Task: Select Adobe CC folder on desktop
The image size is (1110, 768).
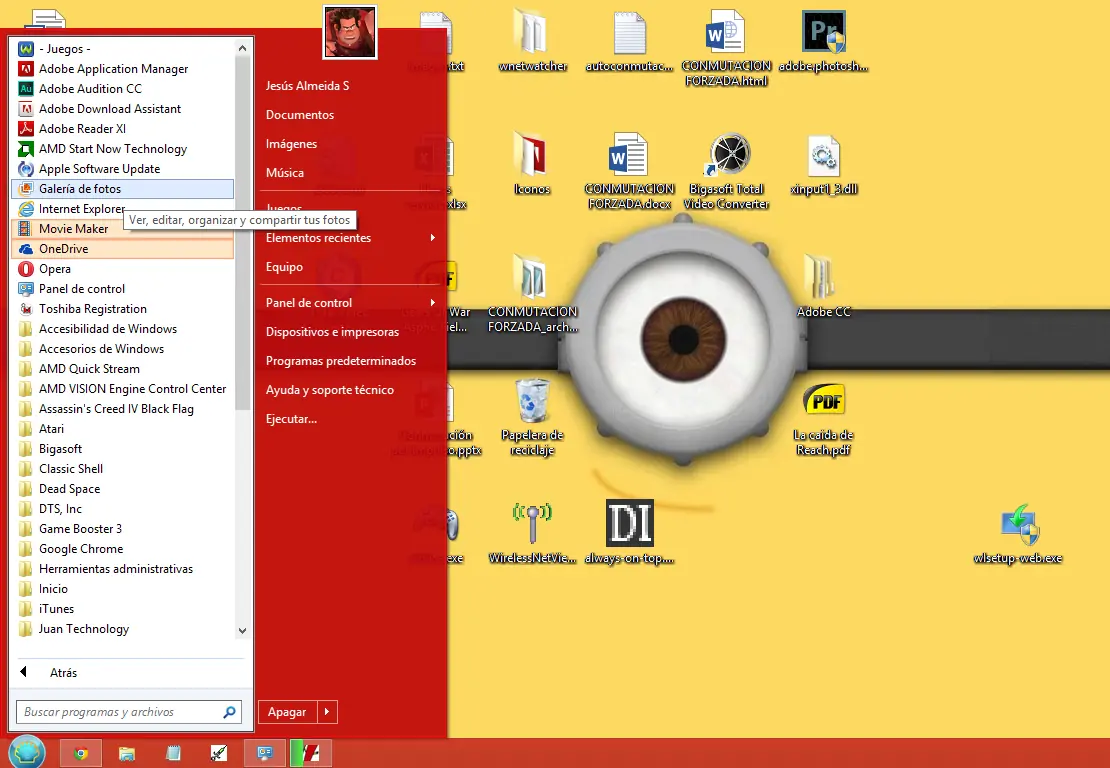Action: (x=823, y=286)
